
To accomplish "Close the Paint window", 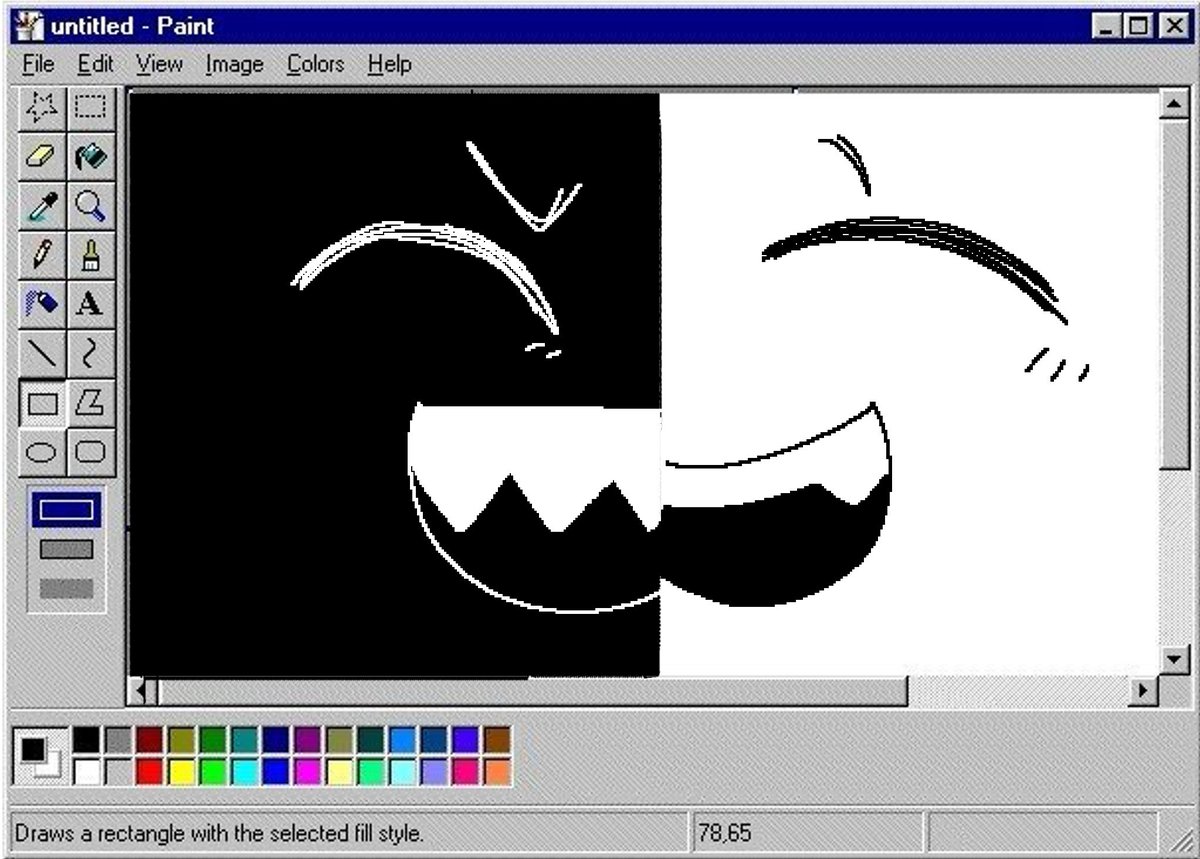I will point(1172,26).
